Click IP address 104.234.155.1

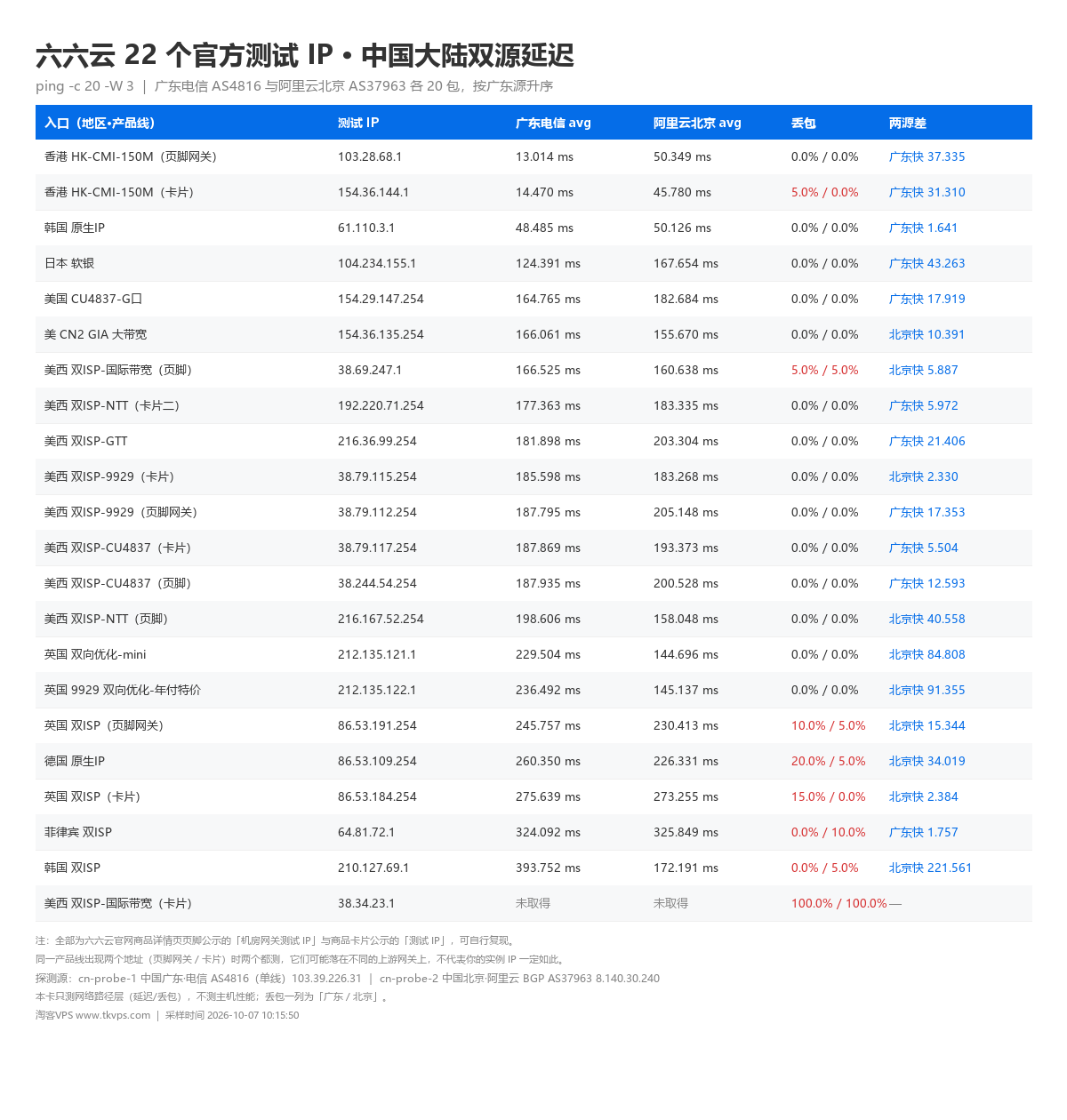click(377, 263)
